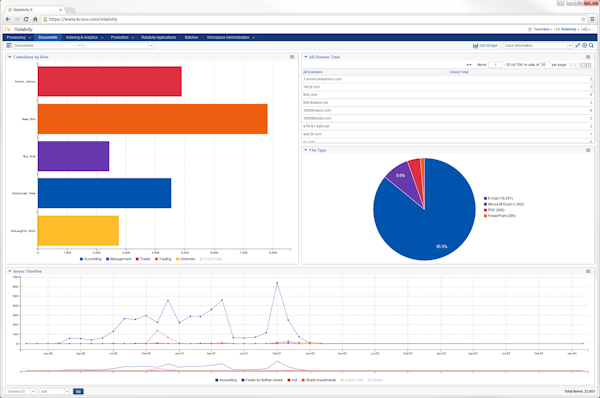Collapse the Custodians by Role widget
Image resolution: width=600 pixels, height=398 pixels.
click(x=10, y=57)
